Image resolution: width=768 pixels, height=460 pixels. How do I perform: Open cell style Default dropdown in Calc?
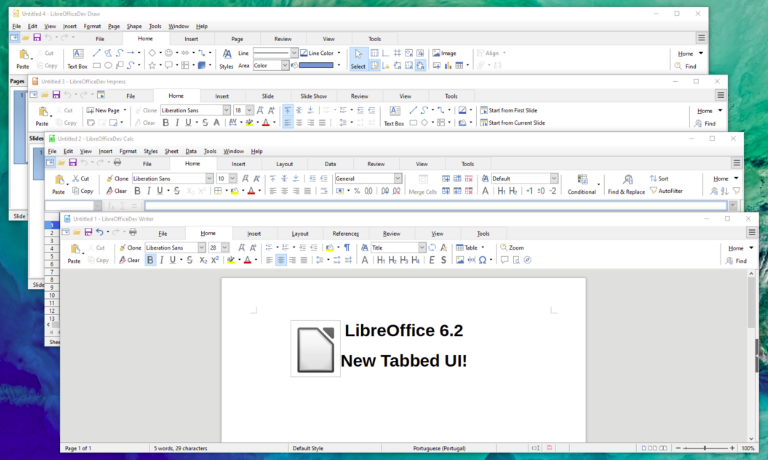pyautogui.click(x=554, y=178)
